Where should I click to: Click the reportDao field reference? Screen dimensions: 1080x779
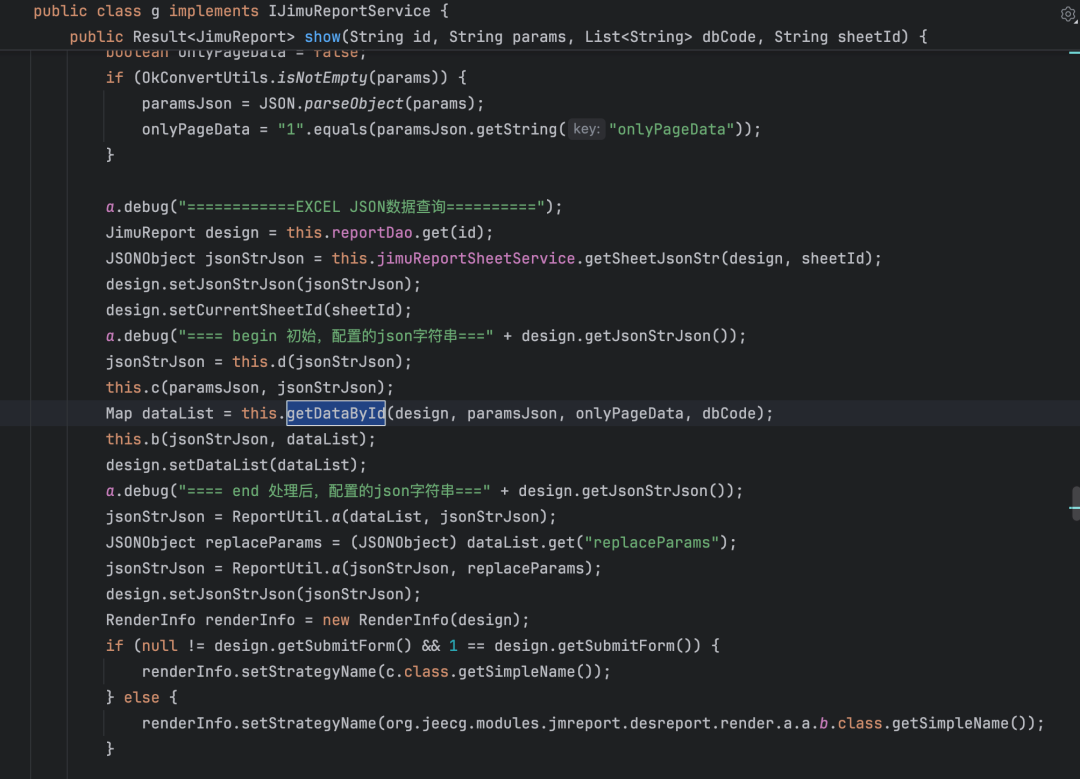click(372, 233)
